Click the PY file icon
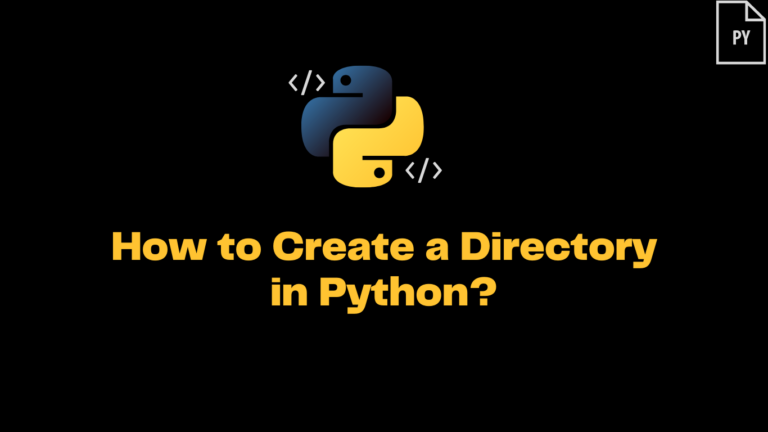Screen dimensions: 768x432 [x=741, y=32]
